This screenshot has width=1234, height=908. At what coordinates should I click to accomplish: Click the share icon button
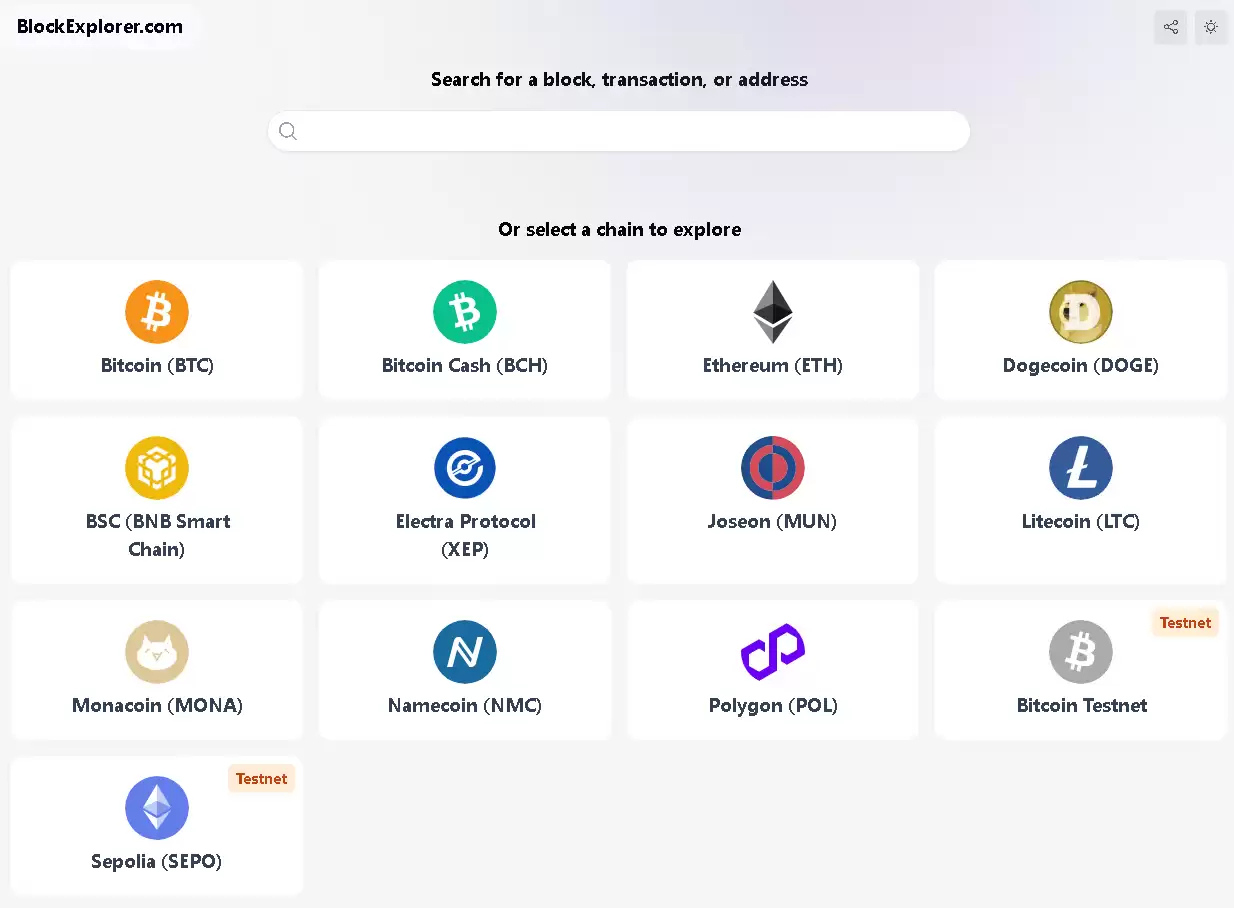[1171, 27]
